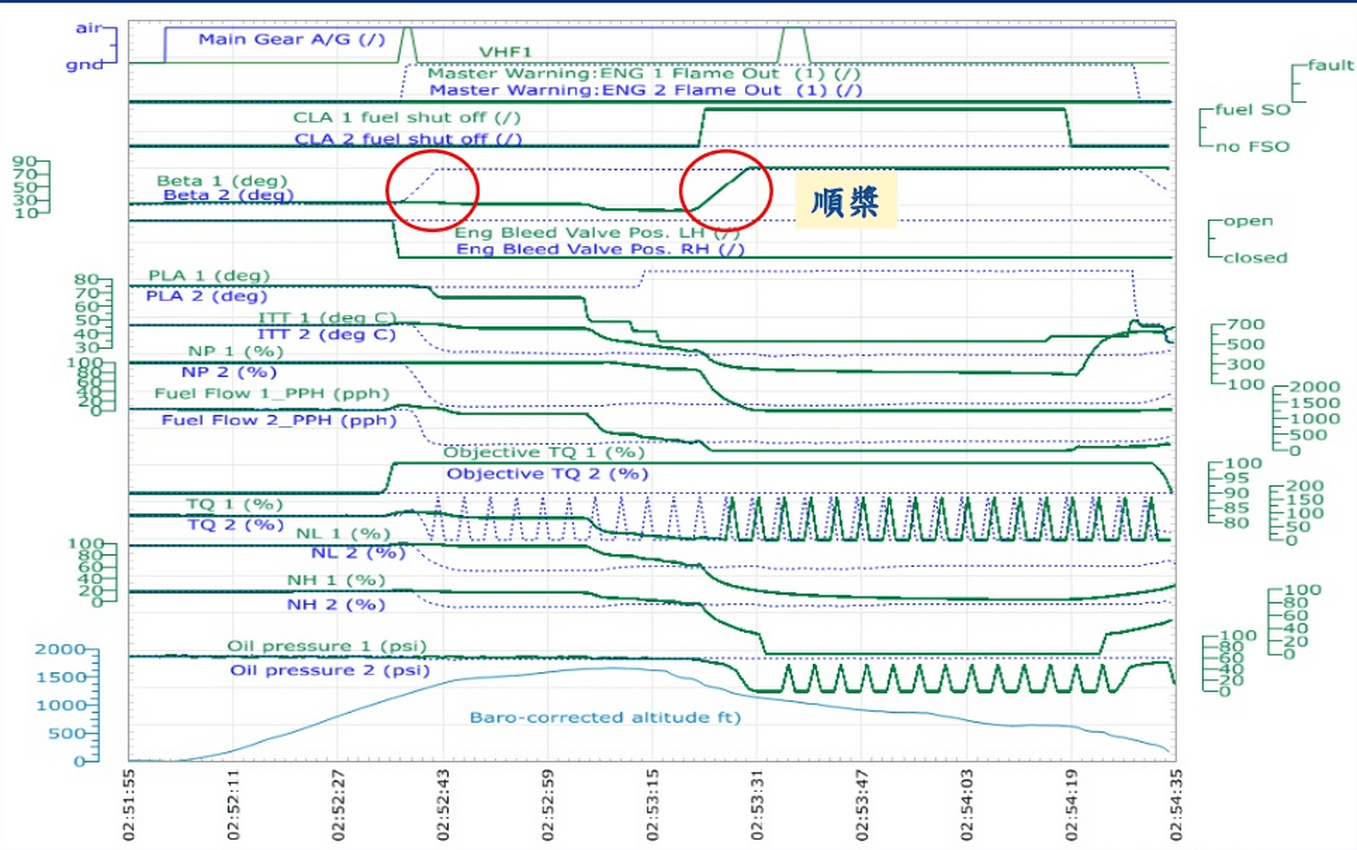Select the NL 2 (%) label
This screenshot has width=1357, height=850.
coord(359,552)
